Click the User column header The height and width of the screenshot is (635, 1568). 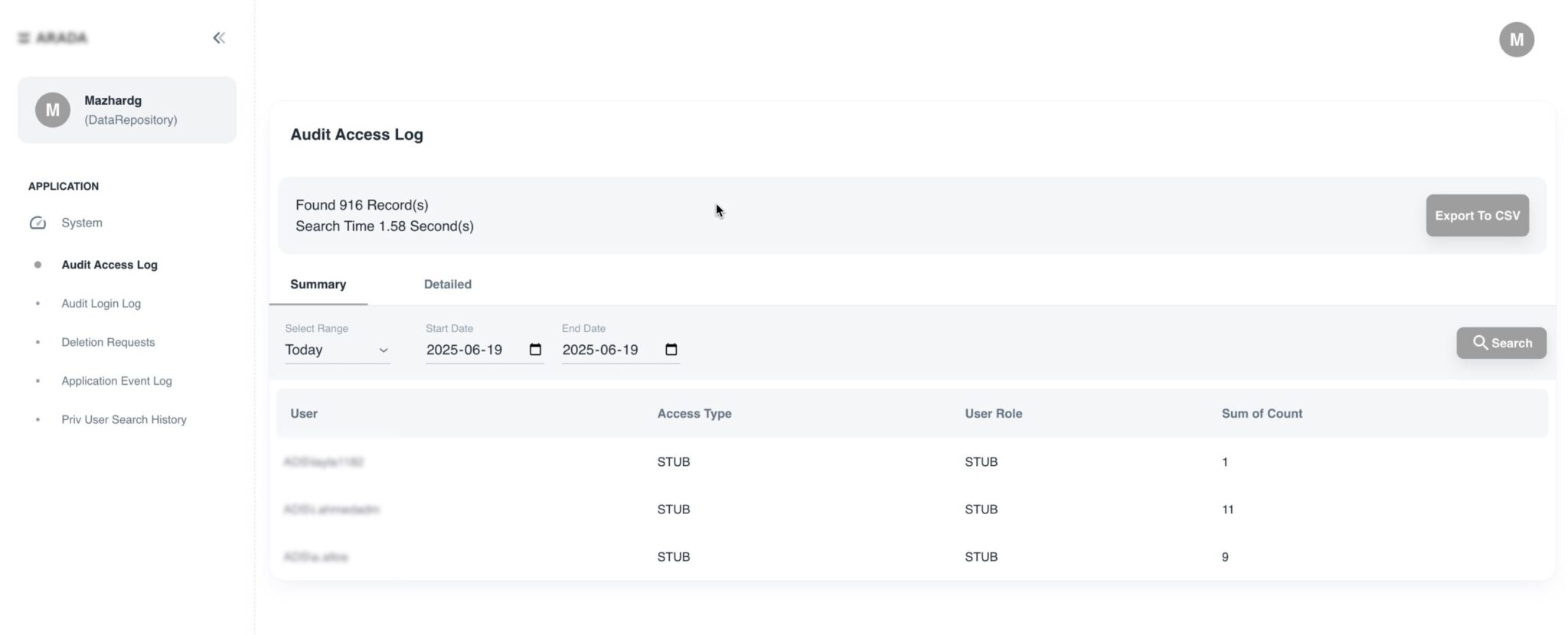click(304, 413)
